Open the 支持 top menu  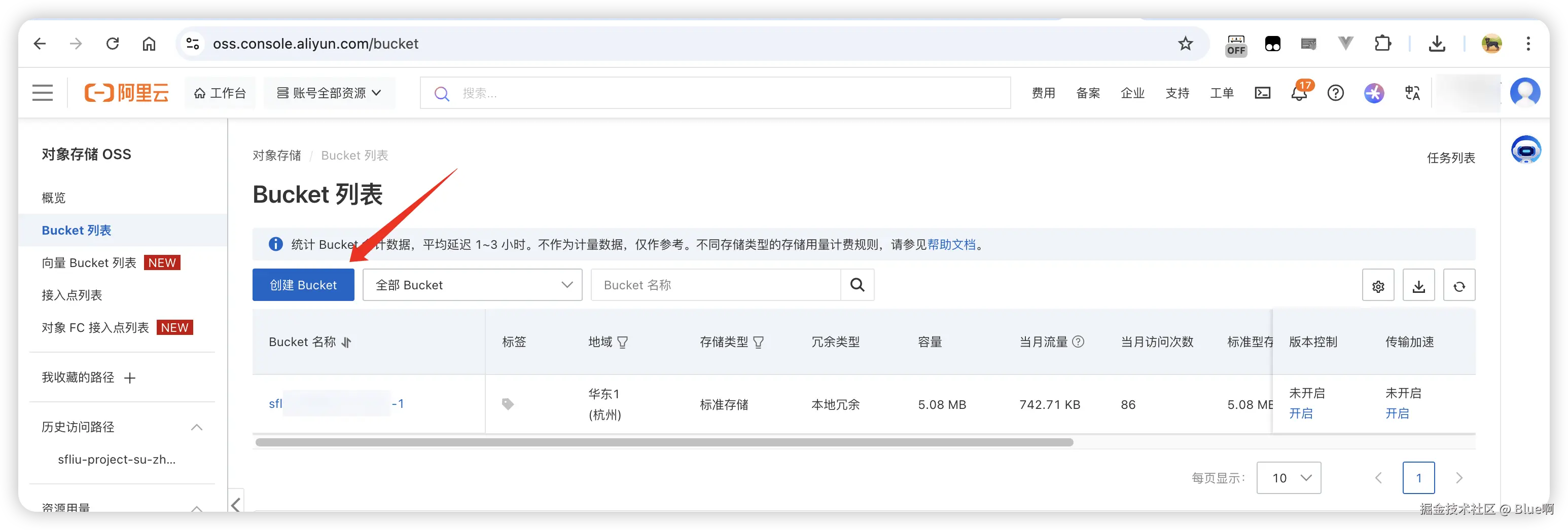pos(1177,93)
